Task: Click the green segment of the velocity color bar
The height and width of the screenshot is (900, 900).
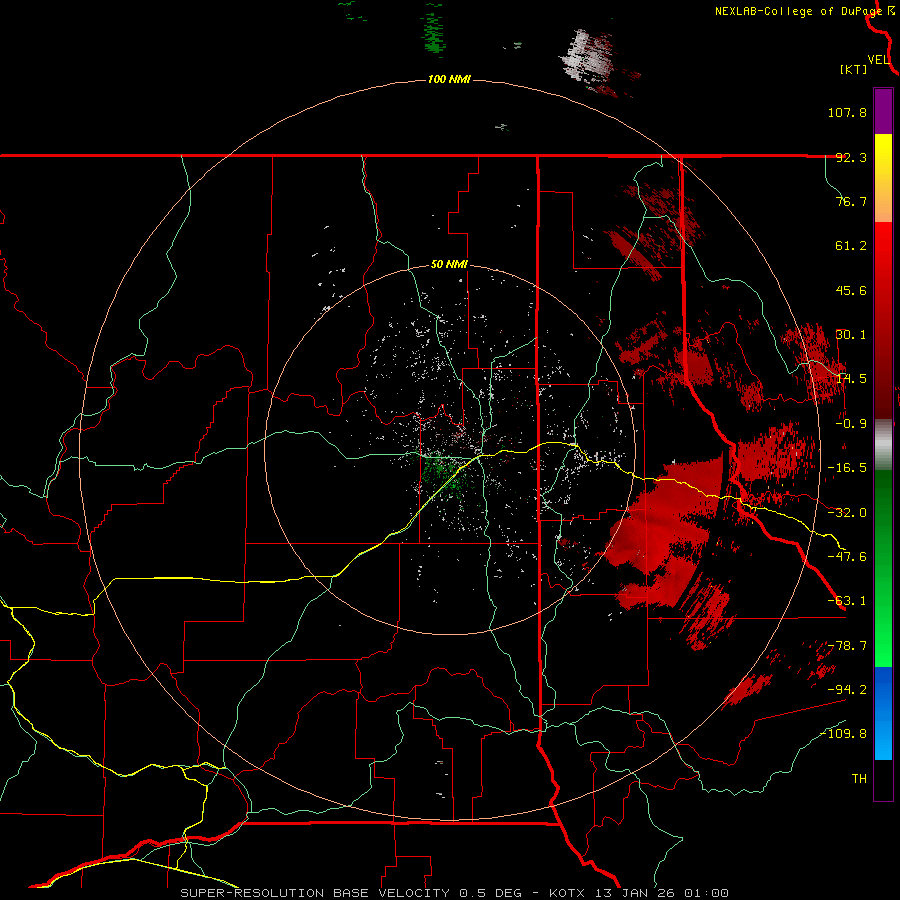Action: [x=883, y=568]
